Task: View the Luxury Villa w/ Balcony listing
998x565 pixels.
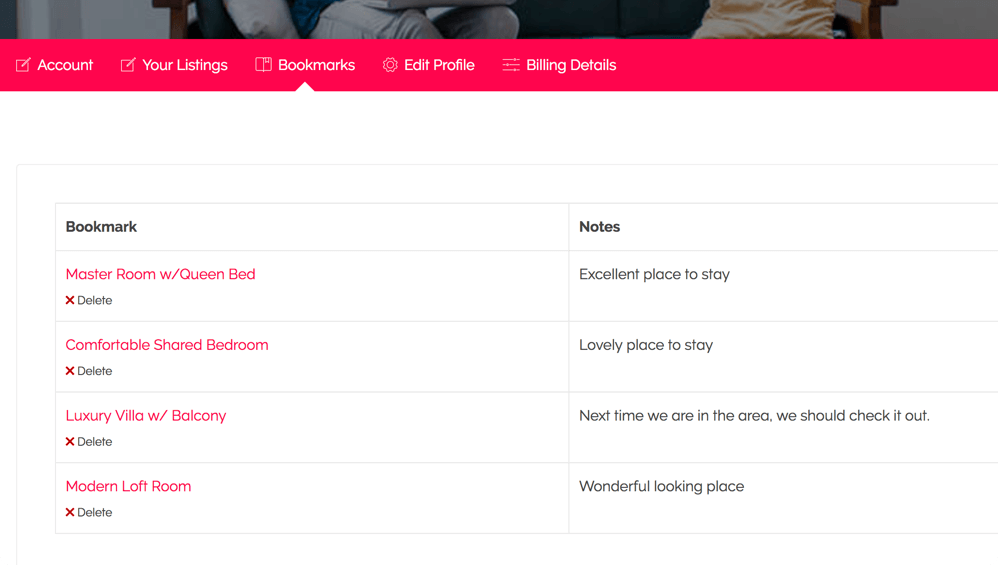Action: (146, 415)
